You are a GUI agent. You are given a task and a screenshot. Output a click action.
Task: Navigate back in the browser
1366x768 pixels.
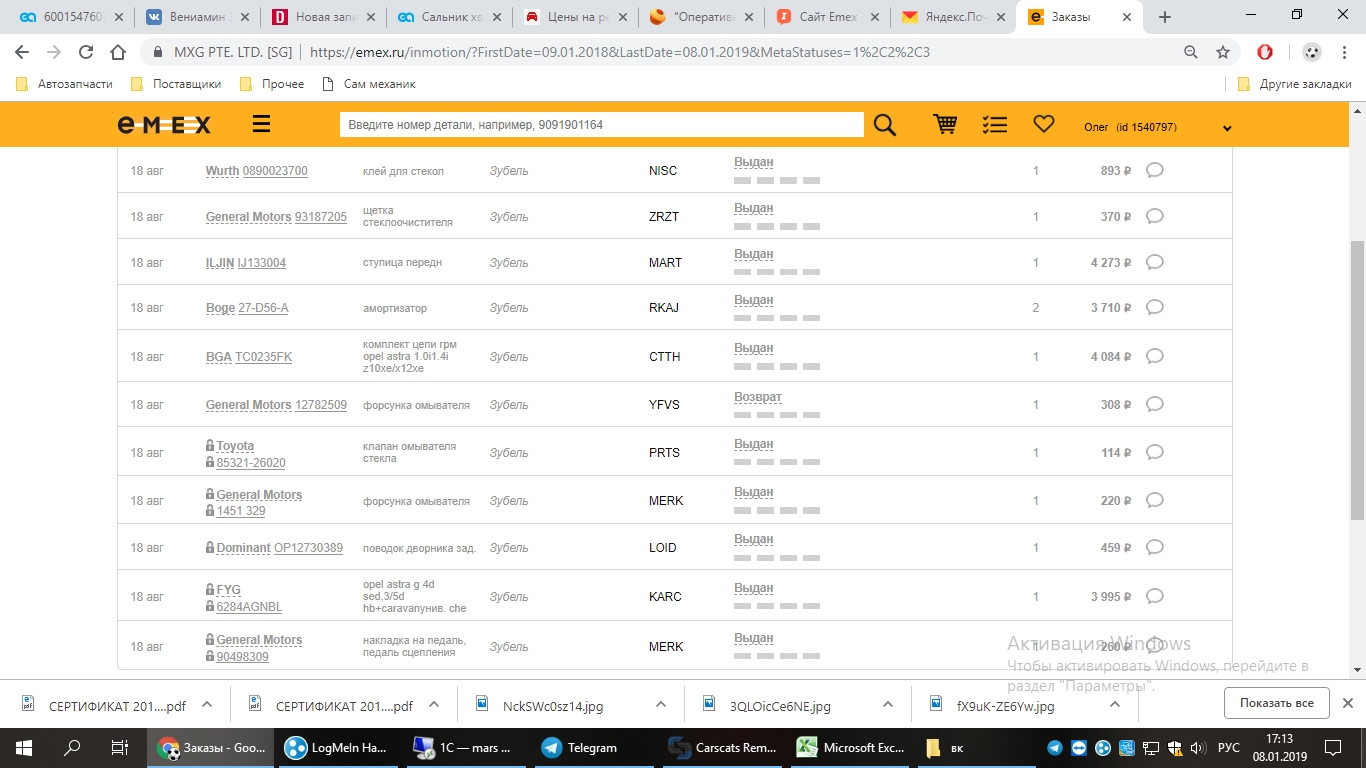pyautogui.click(x=22, y=52)
